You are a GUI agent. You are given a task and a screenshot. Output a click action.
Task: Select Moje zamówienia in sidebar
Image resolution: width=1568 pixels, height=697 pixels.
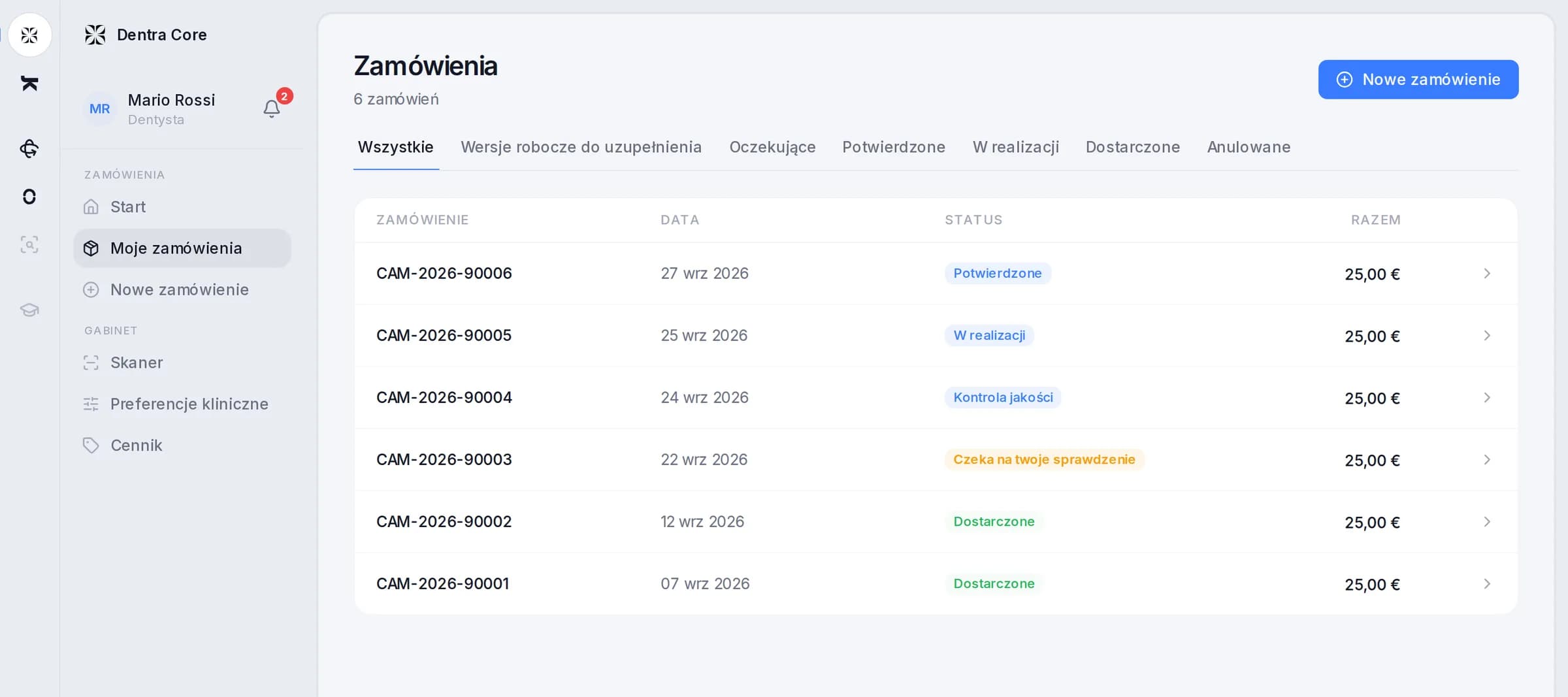pyautogui.click(x=182, y=248)
